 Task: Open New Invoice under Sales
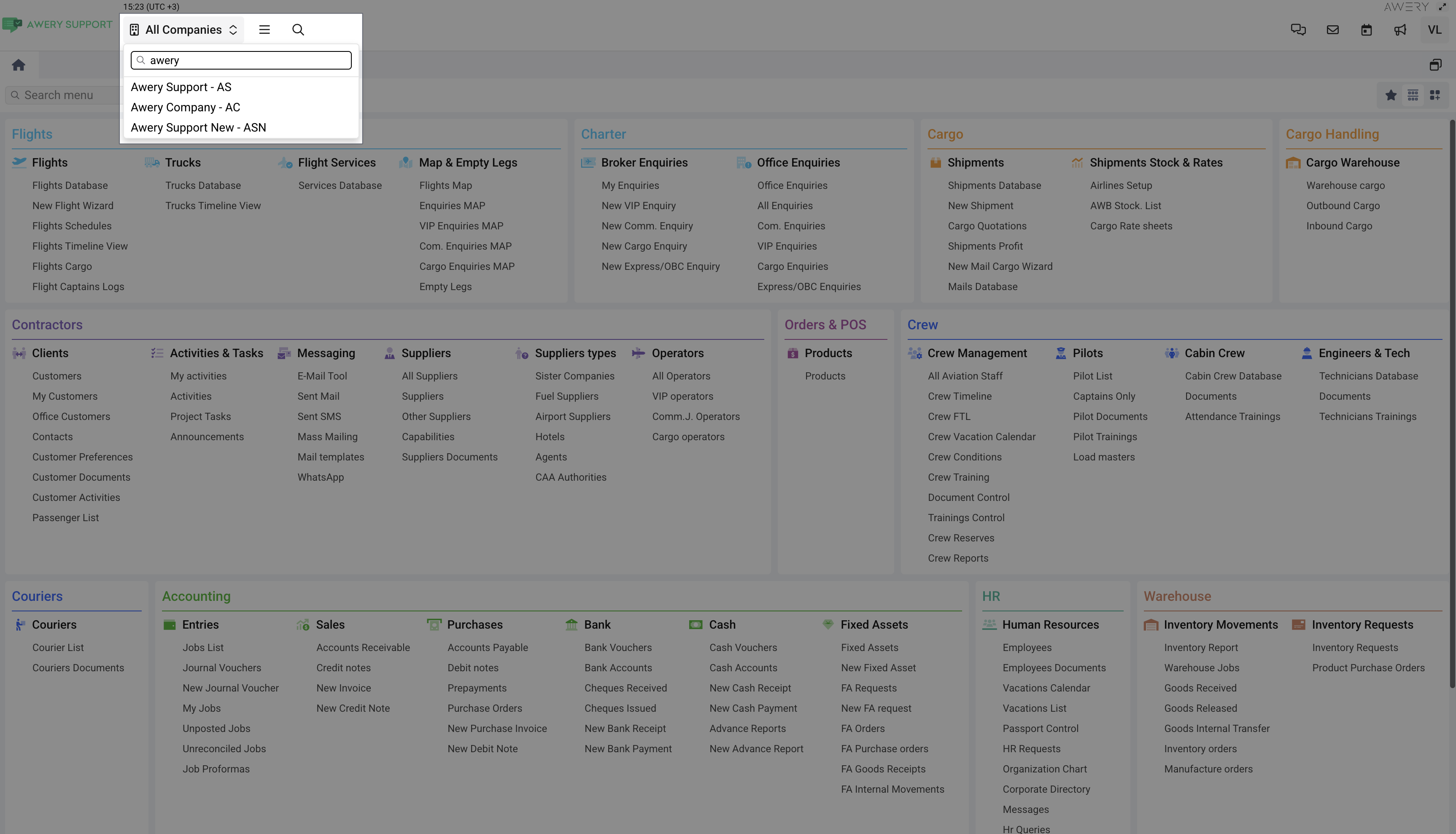pyautogui.click(x=343, y=688)
